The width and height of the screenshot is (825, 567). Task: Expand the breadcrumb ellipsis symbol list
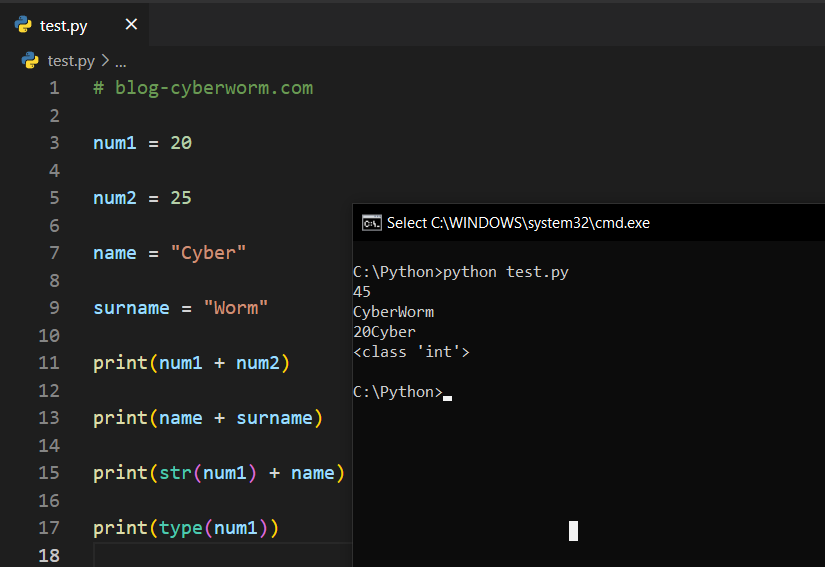[121, 62]
